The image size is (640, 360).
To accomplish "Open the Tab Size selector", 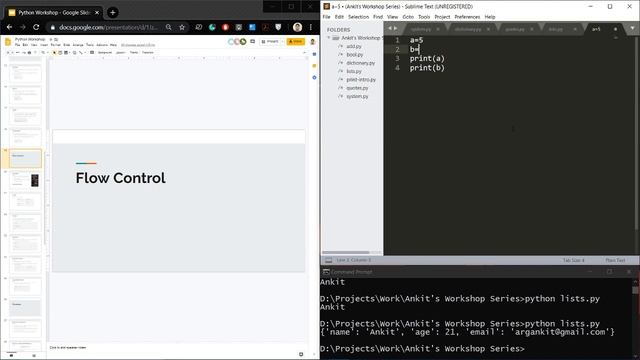I will (573, 260).
